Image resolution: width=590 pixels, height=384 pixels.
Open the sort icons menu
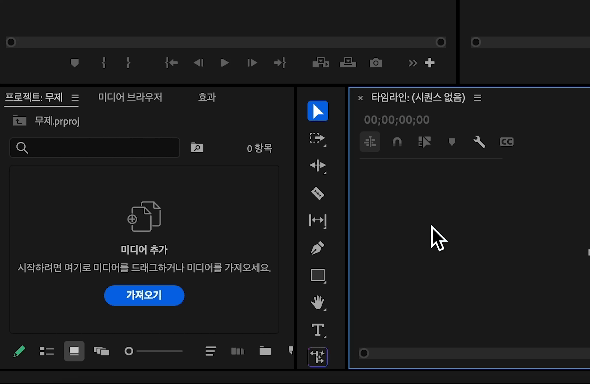211,351
